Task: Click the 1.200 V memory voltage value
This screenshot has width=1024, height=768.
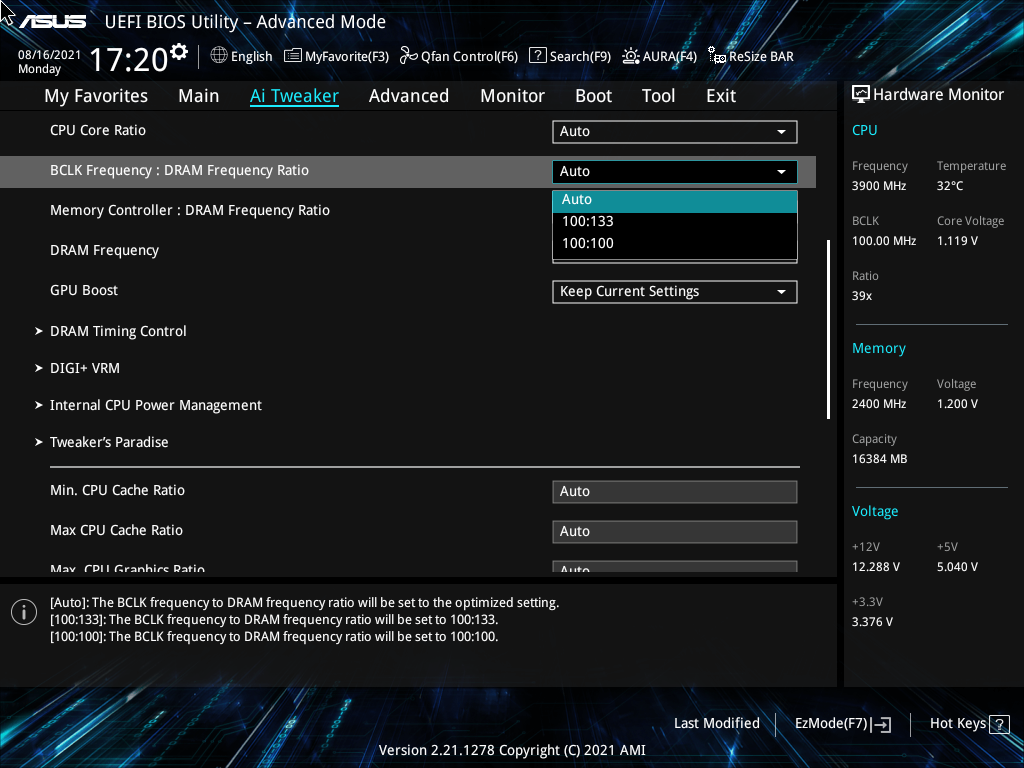Action: point(957,404)
